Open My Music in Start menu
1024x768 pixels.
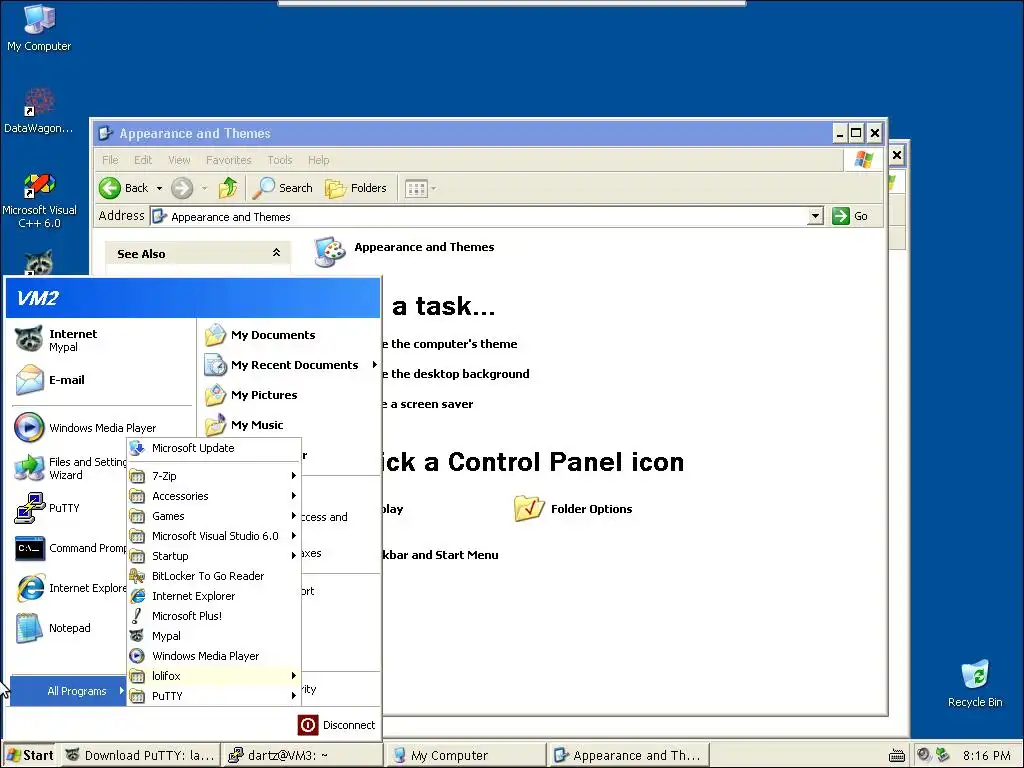point(244,425)
